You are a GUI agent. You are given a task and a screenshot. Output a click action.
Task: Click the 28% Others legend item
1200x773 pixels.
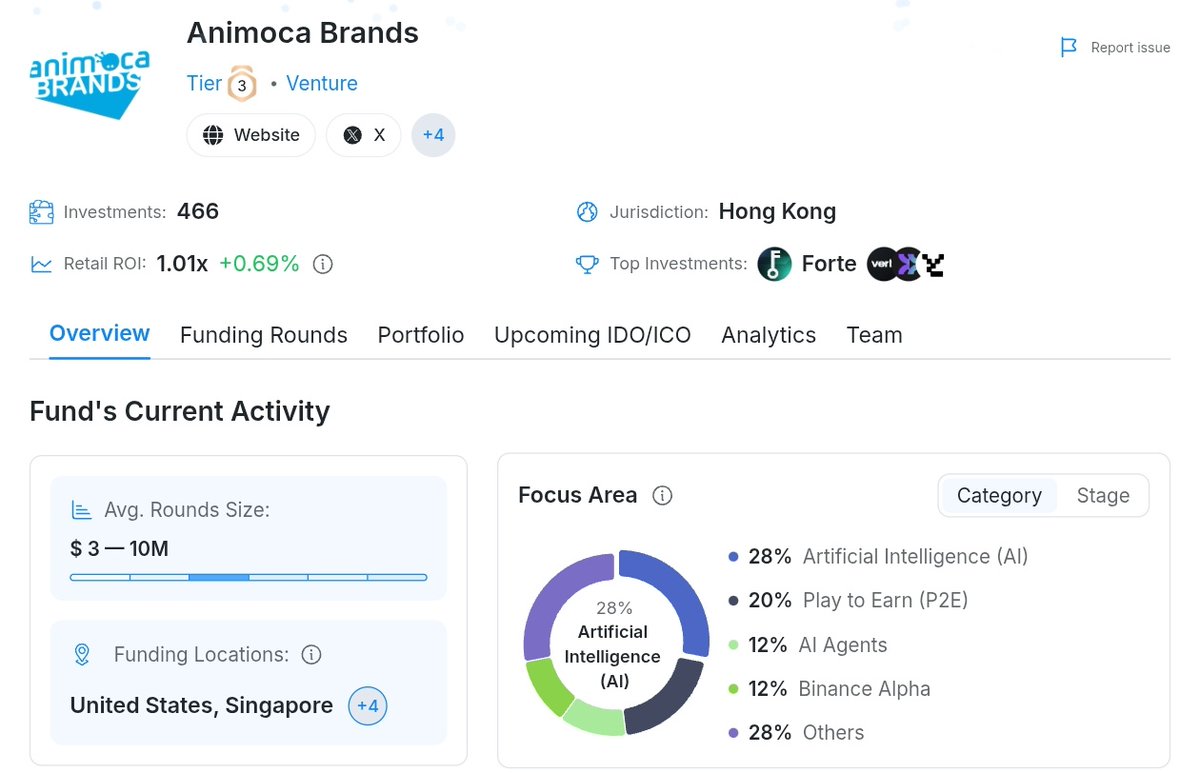(x=796, y=733)
